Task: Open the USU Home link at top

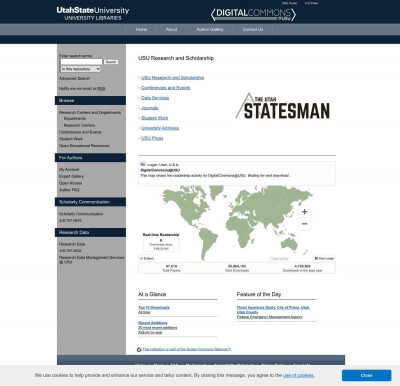Action: point(289,3)
